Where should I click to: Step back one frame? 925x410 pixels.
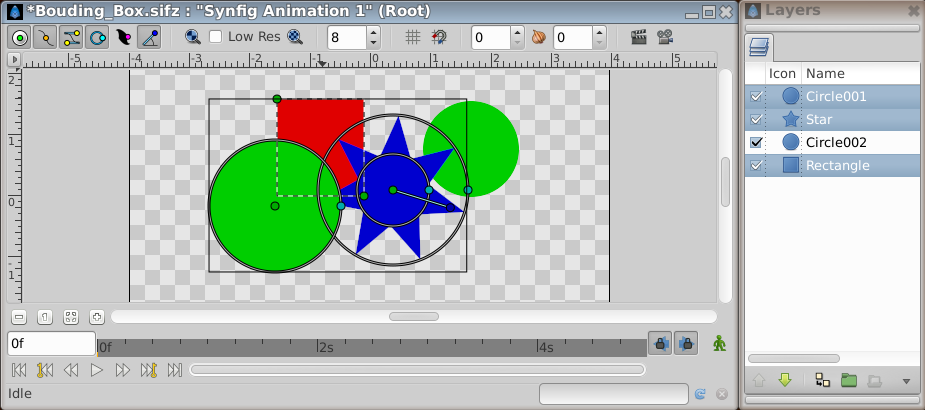click(x=71, y=370)
